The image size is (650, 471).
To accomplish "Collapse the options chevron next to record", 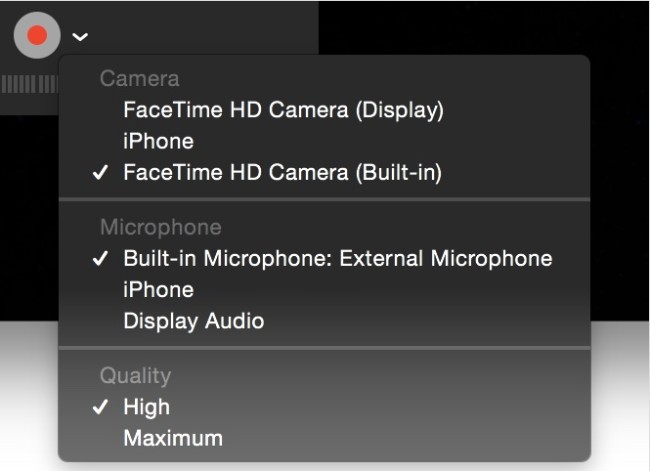I will [80, 37].
